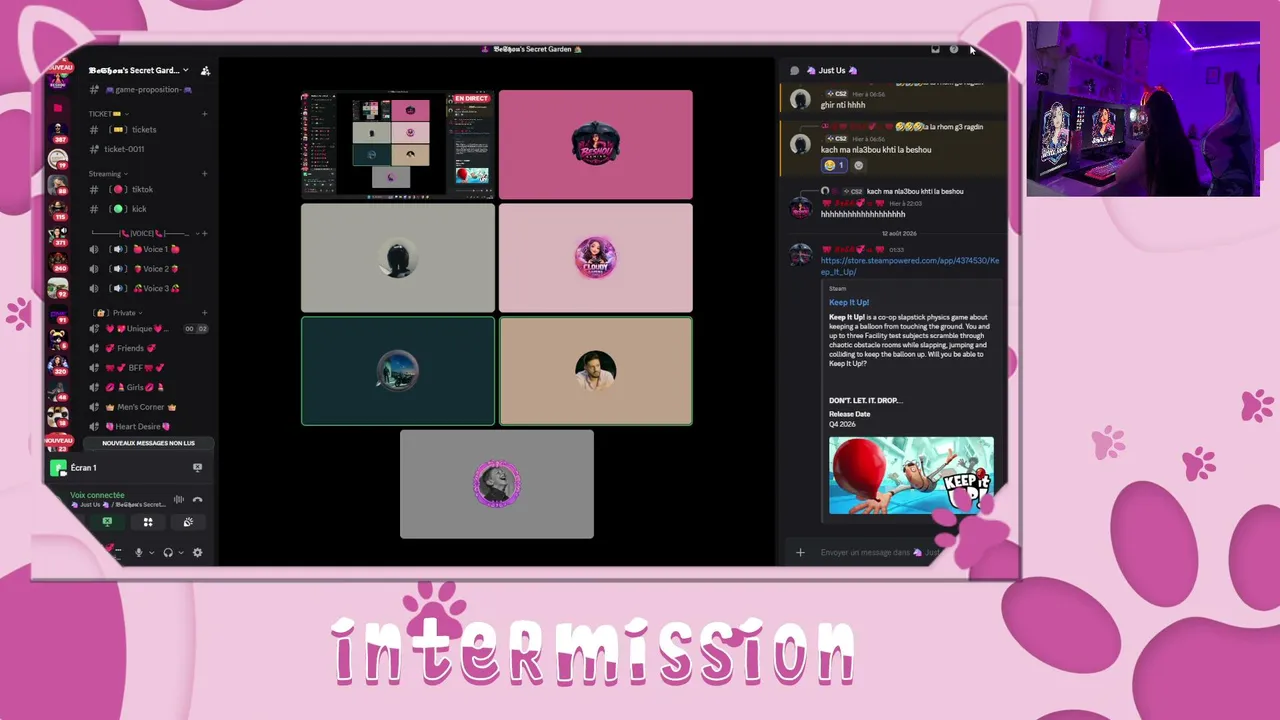Image resolution: width=1280 pixels, height=720 pixels.
Task: Add a reaction with the smiley icon
Action: pos(858,165)
